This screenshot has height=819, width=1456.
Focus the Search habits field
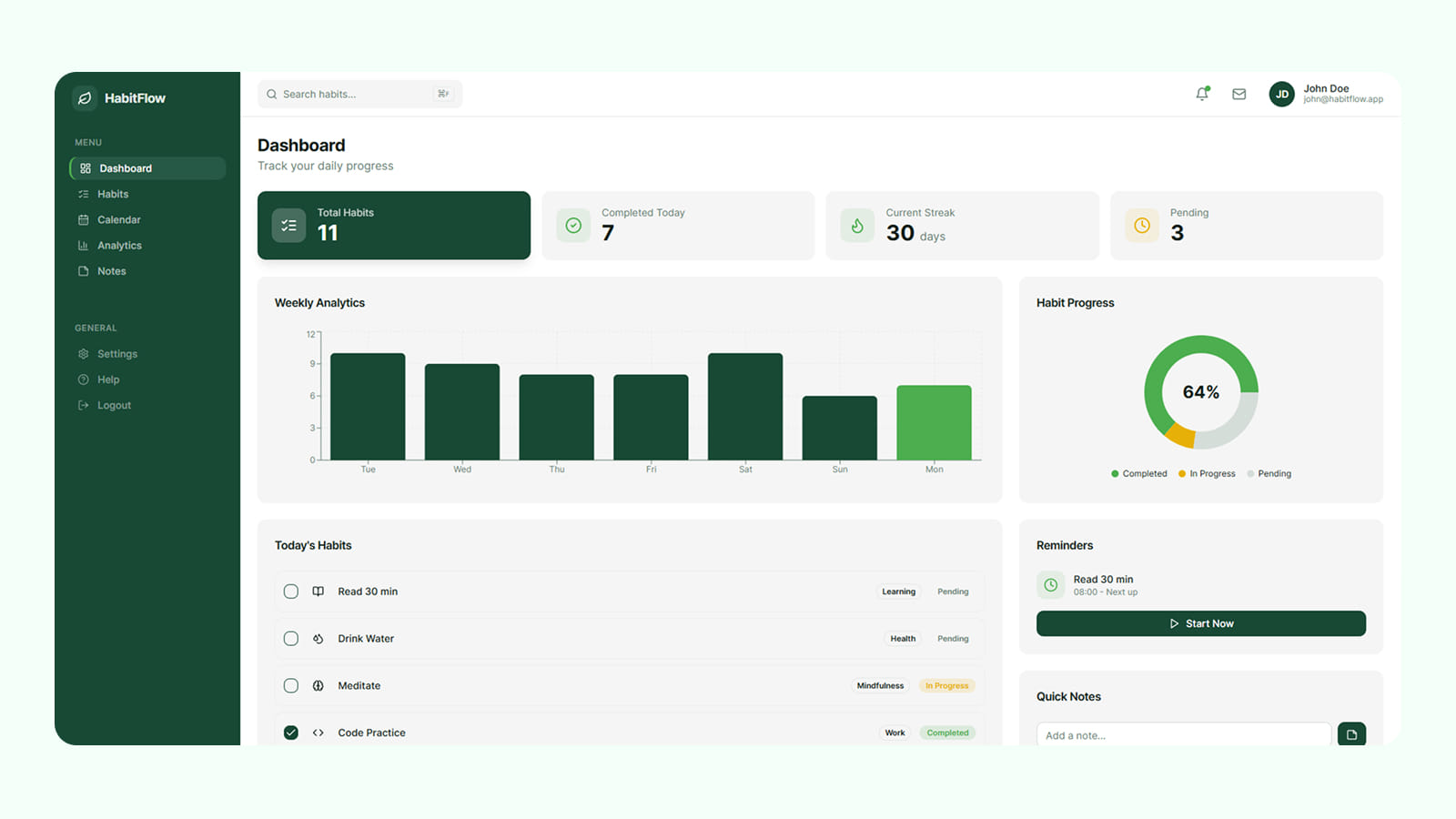[355, 94]
